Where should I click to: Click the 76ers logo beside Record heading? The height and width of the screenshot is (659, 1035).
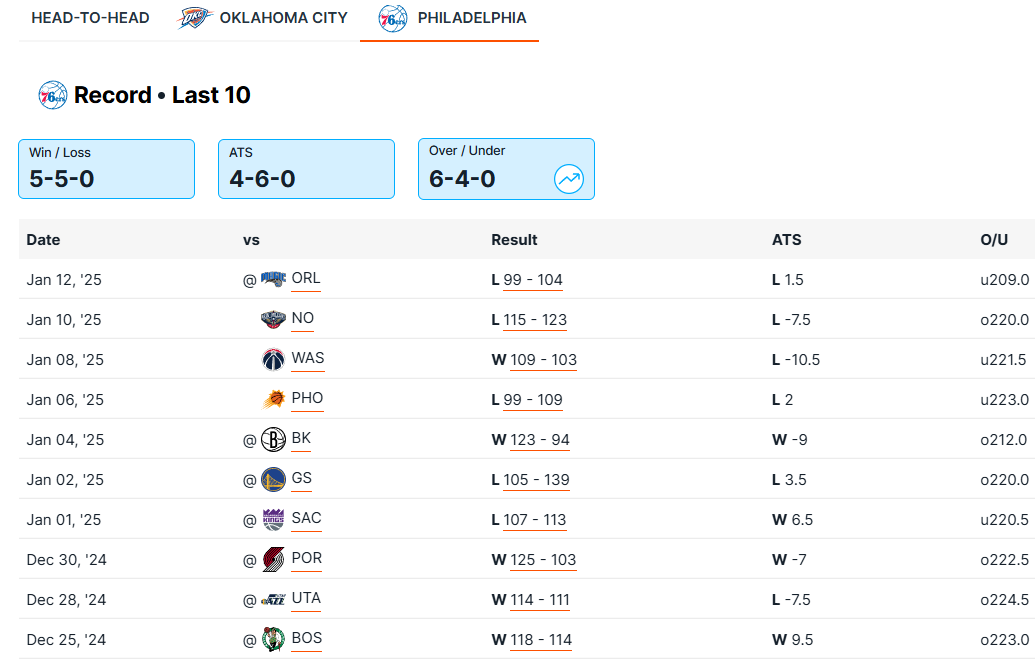(52, 95)
